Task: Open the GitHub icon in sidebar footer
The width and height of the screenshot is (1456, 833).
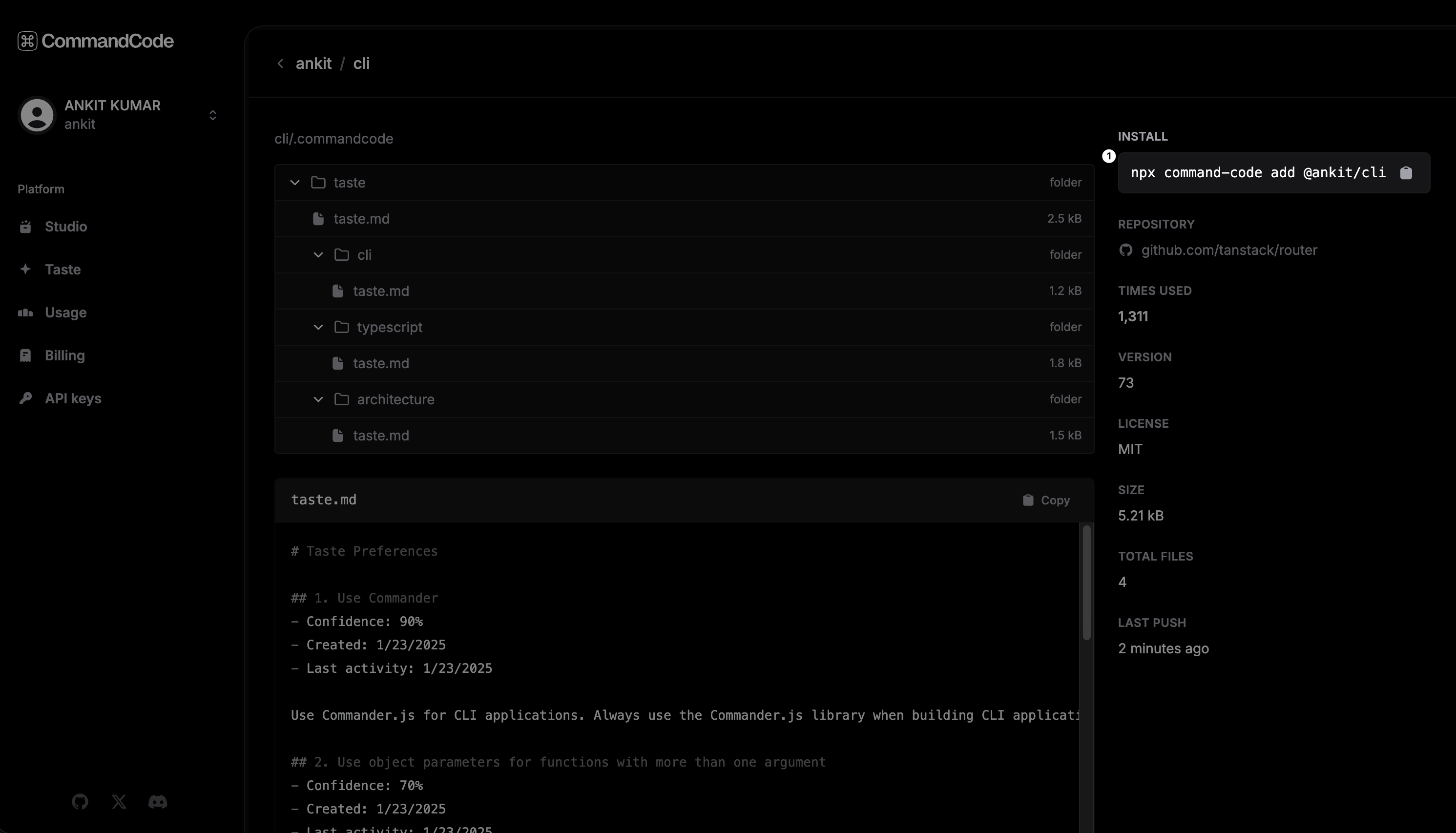Action: point(80,802)
